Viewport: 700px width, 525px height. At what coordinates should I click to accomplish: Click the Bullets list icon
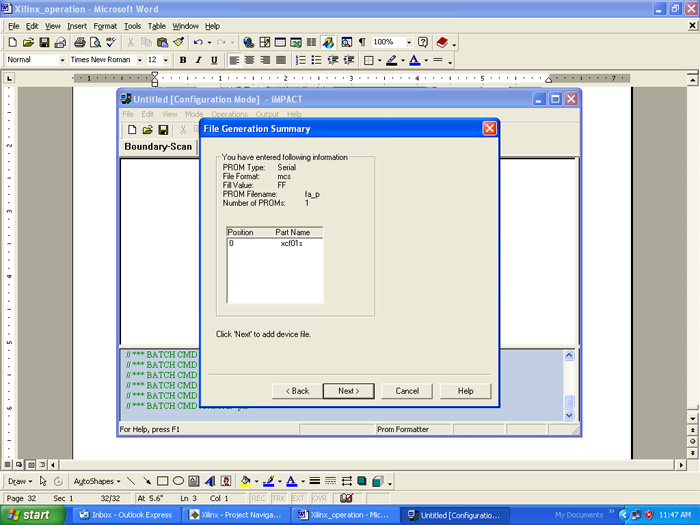(x=317, y=60)
